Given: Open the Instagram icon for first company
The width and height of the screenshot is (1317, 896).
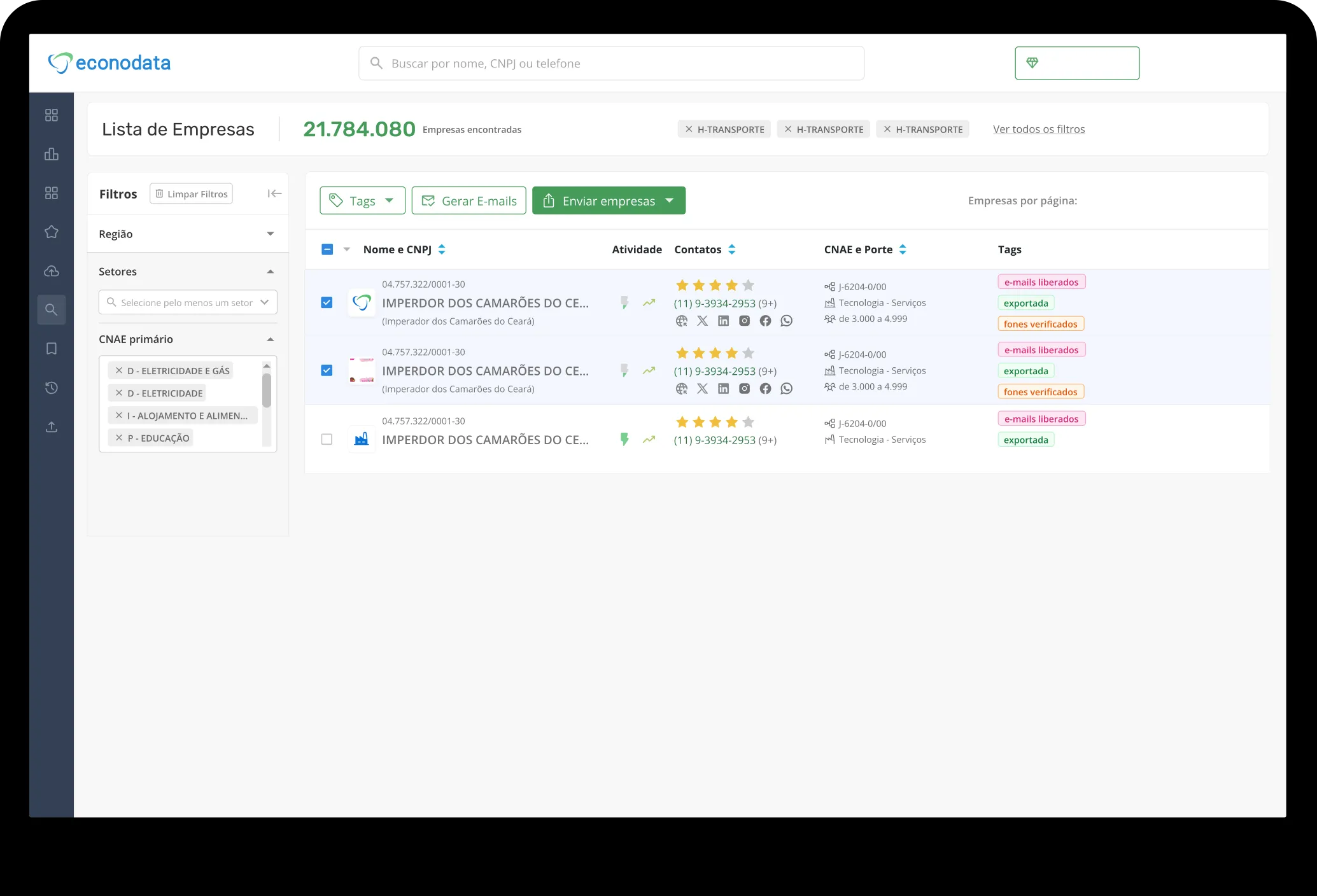Looking at the screenshot, I should (x=744, y=321).
